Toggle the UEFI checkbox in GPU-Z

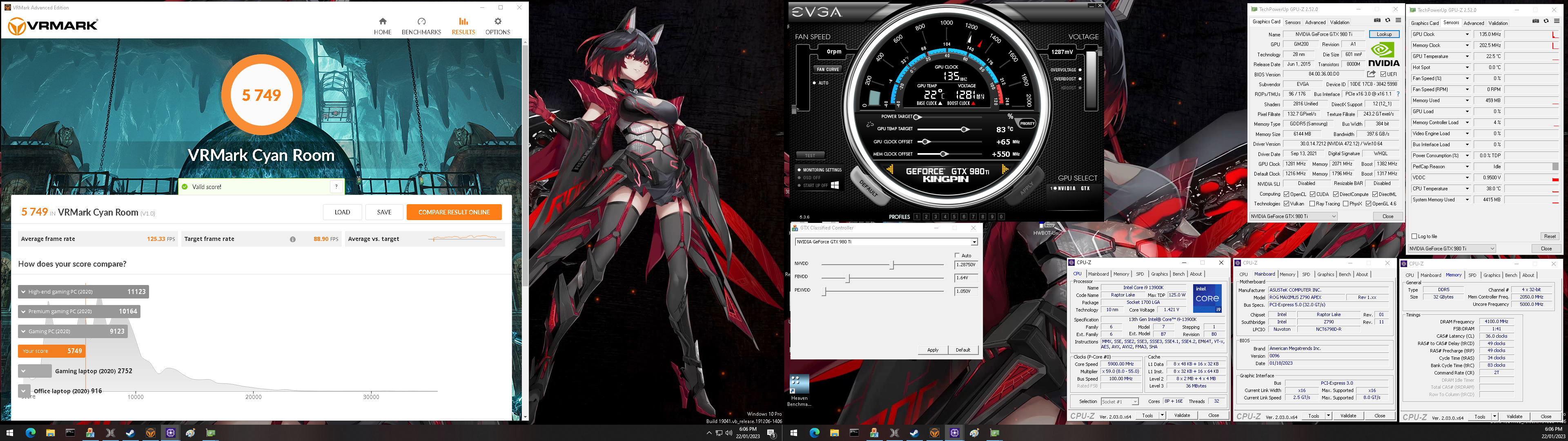[x=1383, y=74]
